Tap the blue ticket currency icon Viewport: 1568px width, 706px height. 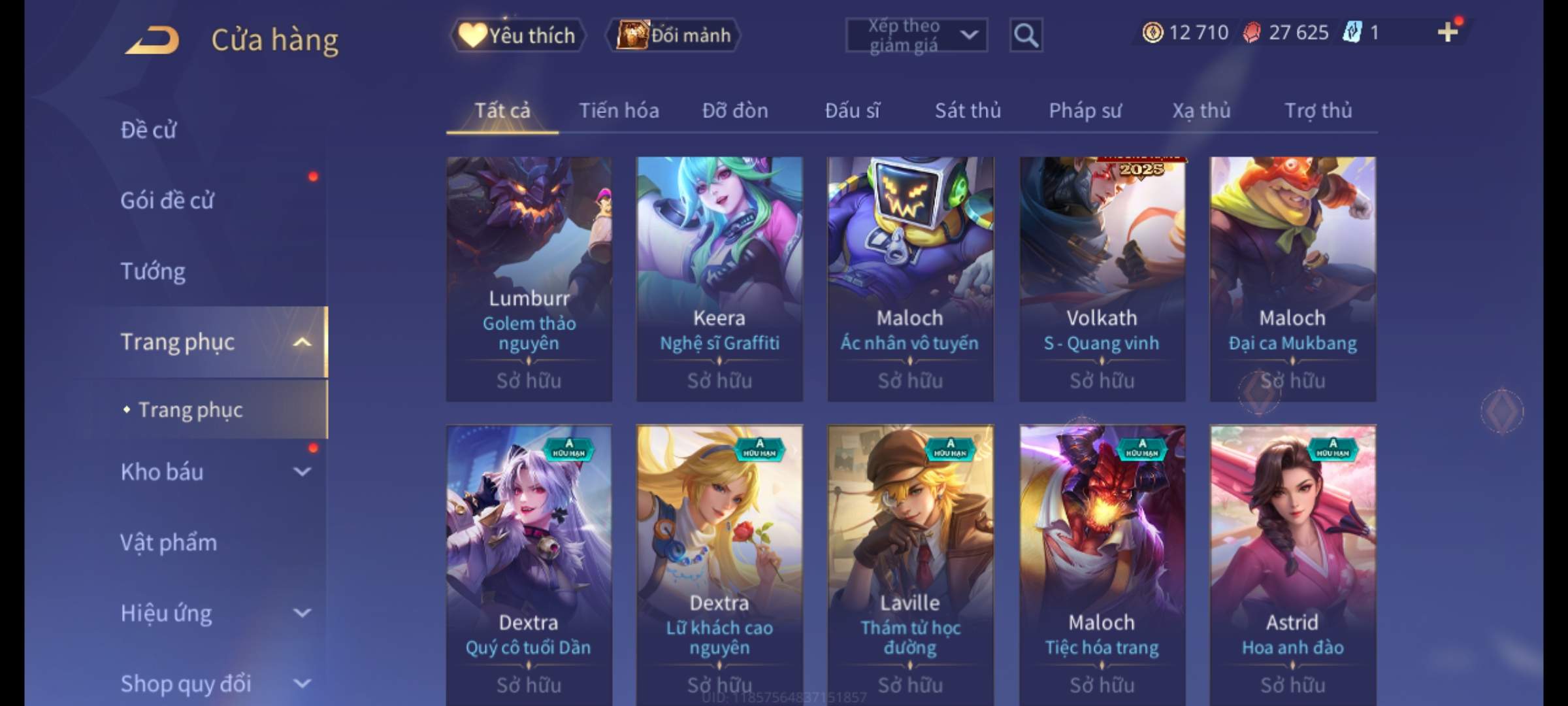click(1352, 32)
